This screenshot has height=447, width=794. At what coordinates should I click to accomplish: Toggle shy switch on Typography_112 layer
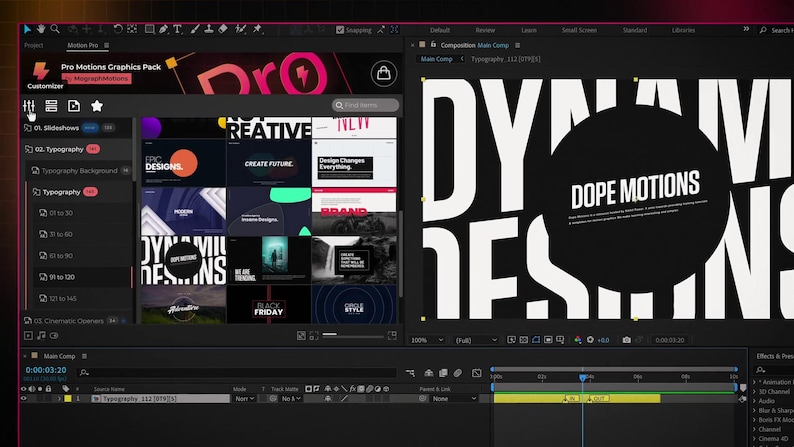328,398
